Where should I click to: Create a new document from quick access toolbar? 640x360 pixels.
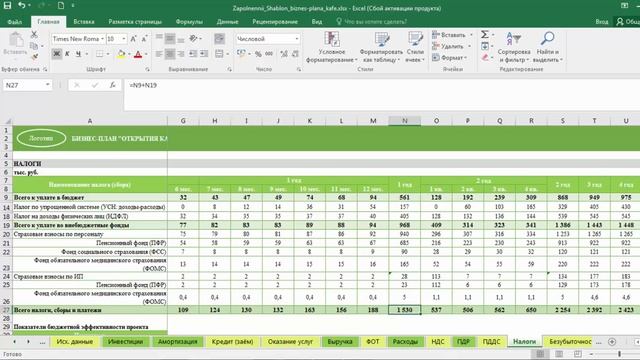pos(60,6)
